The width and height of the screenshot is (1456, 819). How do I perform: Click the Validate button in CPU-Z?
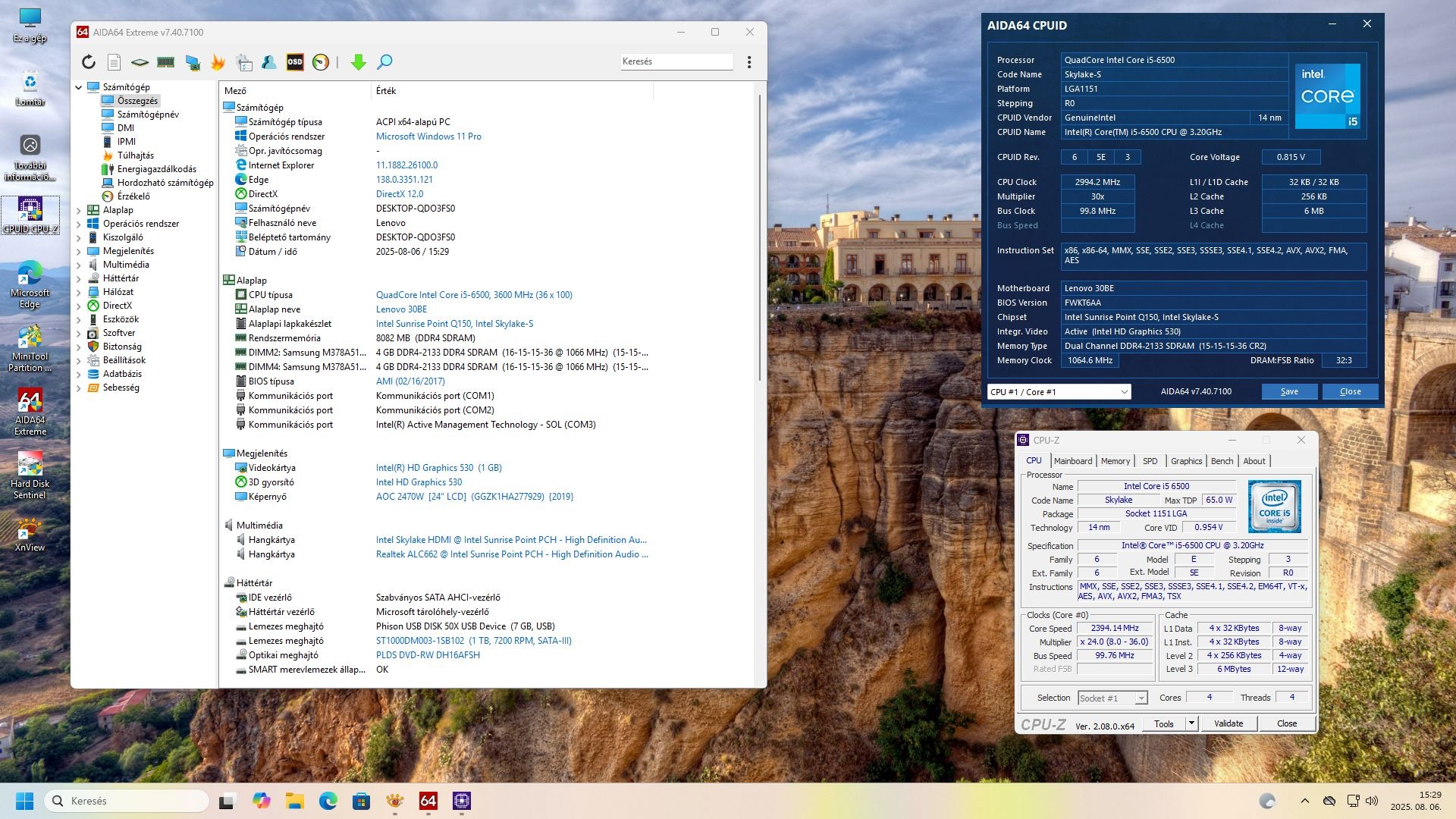(x=1228, y=723)
